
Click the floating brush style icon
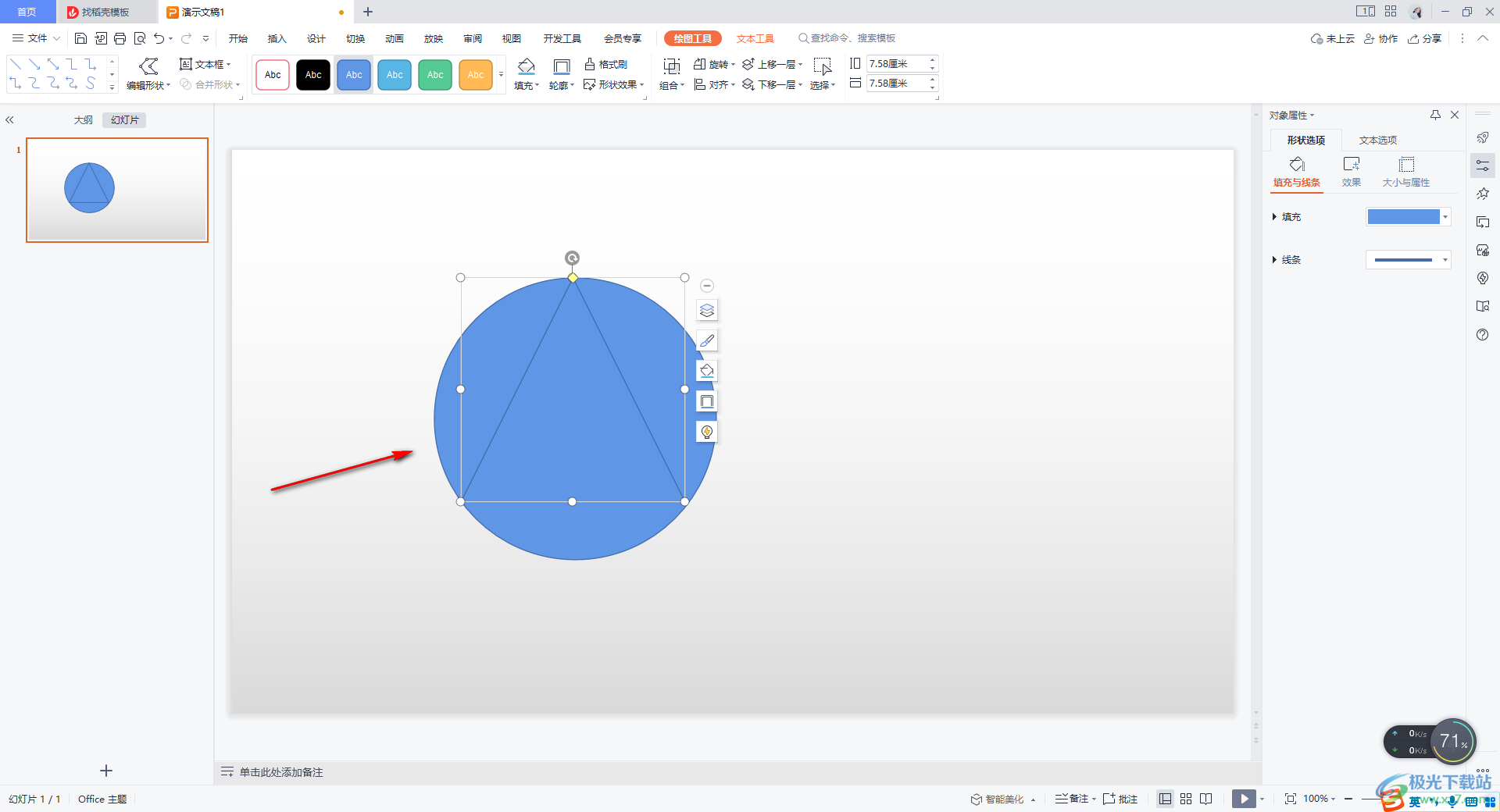707,340
